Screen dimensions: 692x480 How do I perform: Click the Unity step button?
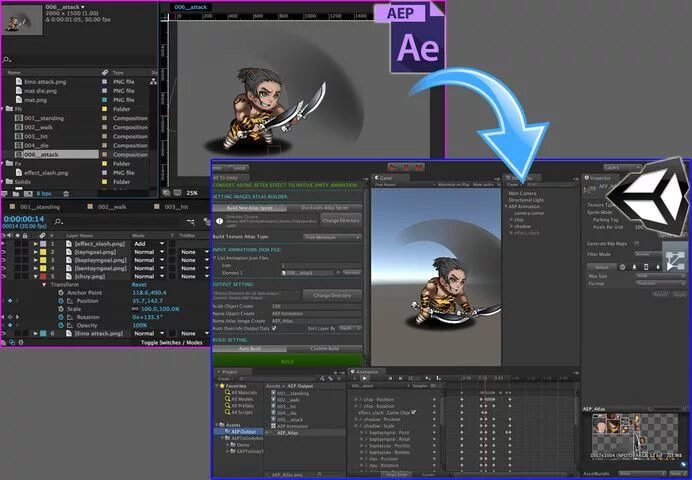[x=419, y=167]
